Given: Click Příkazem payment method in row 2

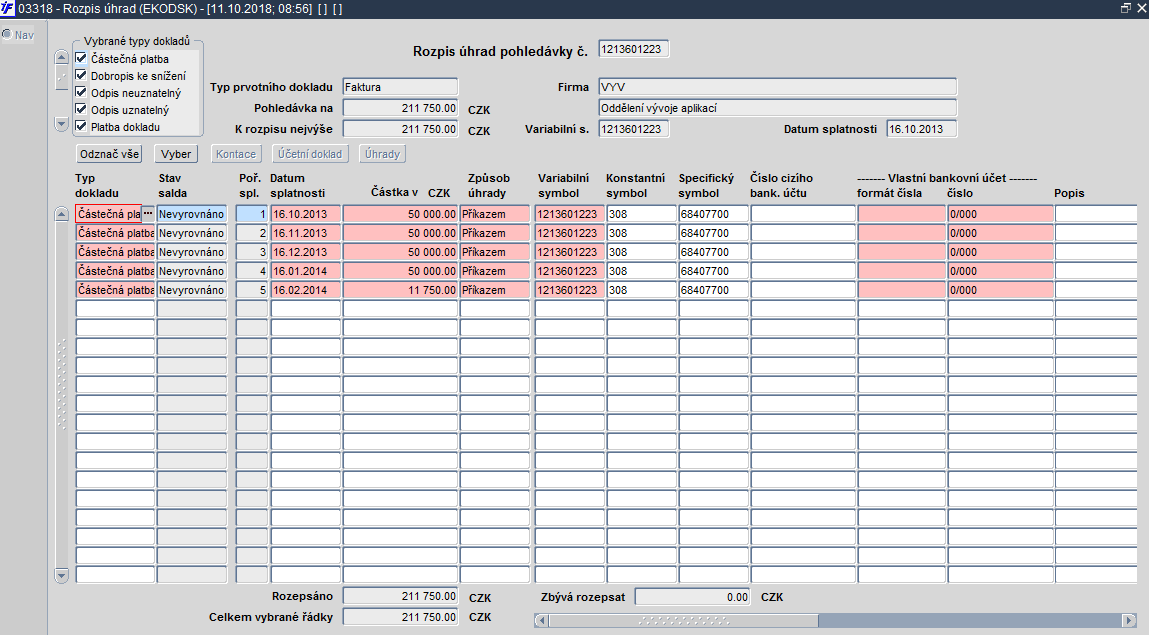Looking at the screenshot, I should tap(495, 233).
